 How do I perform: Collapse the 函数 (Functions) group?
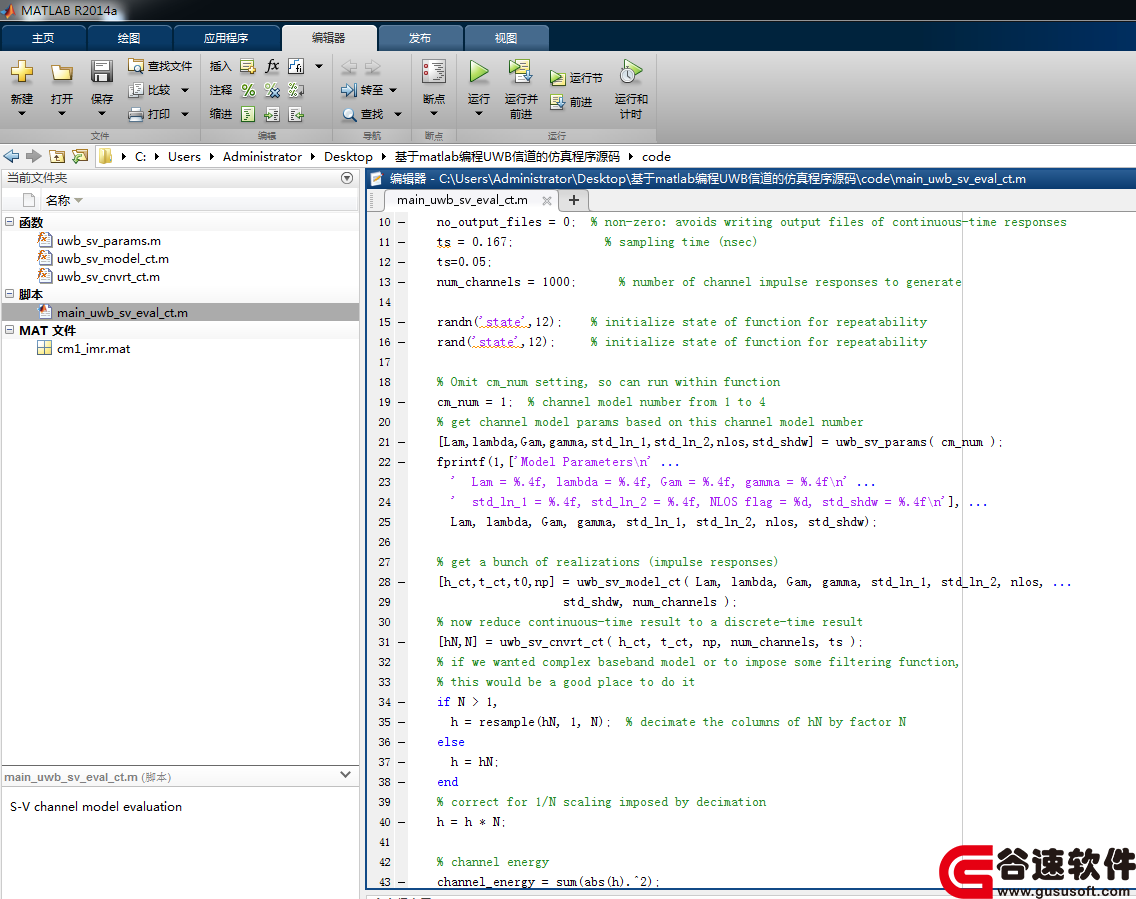9,222
